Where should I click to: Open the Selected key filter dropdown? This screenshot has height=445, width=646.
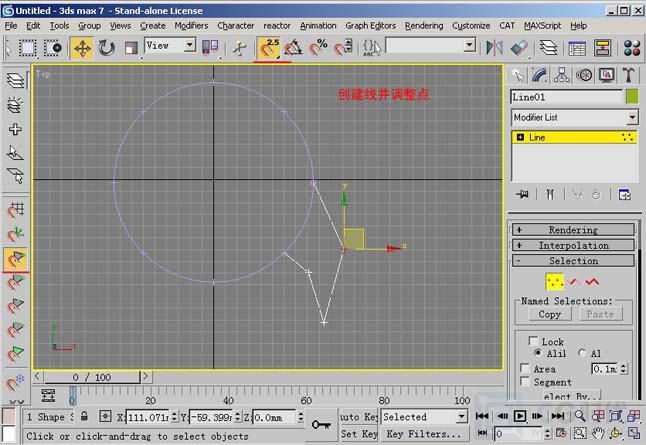tap(424, 417)
